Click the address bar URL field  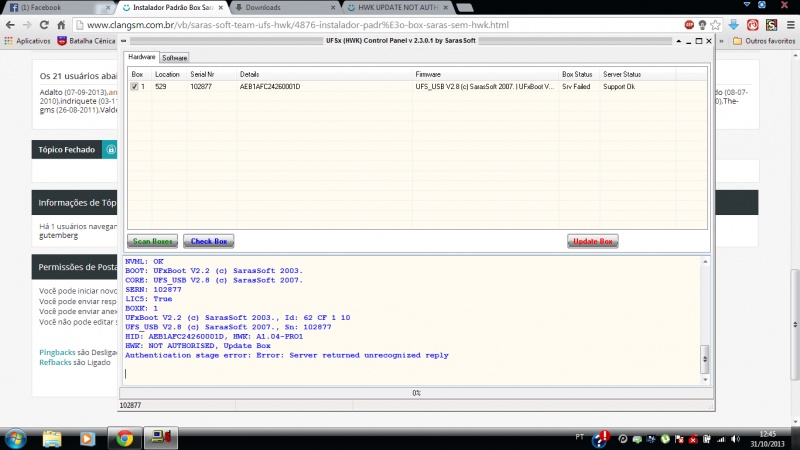pyautogui.click(x=378, y=24)
